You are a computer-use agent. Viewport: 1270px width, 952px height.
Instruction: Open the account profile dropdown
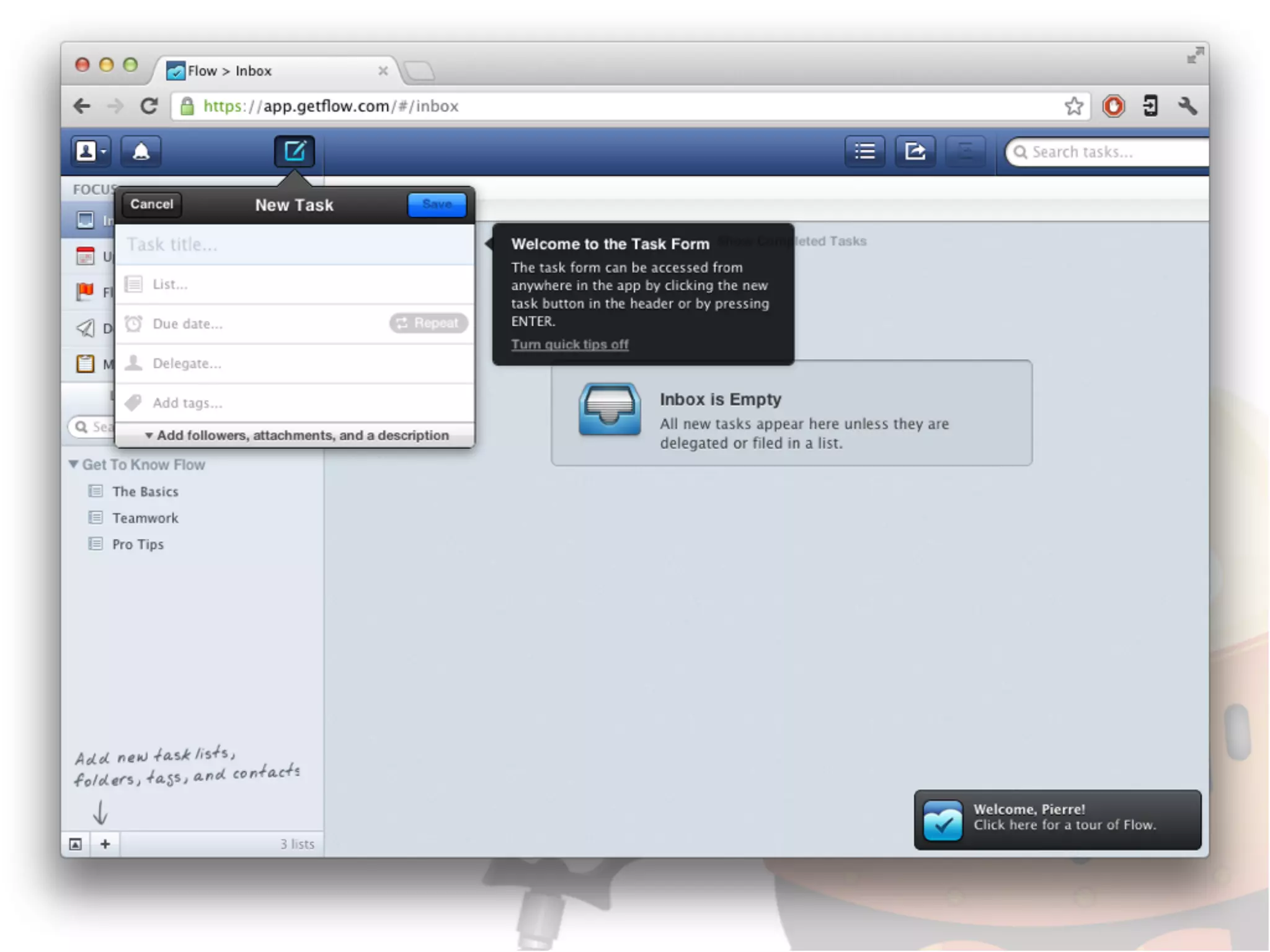[91, 151]
